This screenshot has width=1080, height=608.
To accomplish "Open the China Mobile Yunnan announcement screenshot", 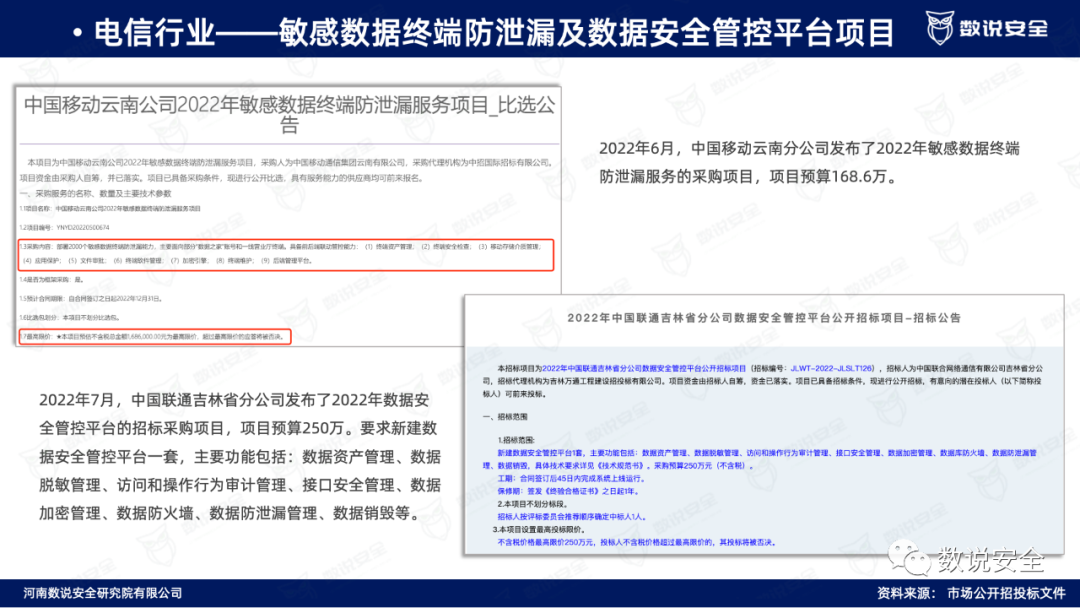I will tap(288, 216).
